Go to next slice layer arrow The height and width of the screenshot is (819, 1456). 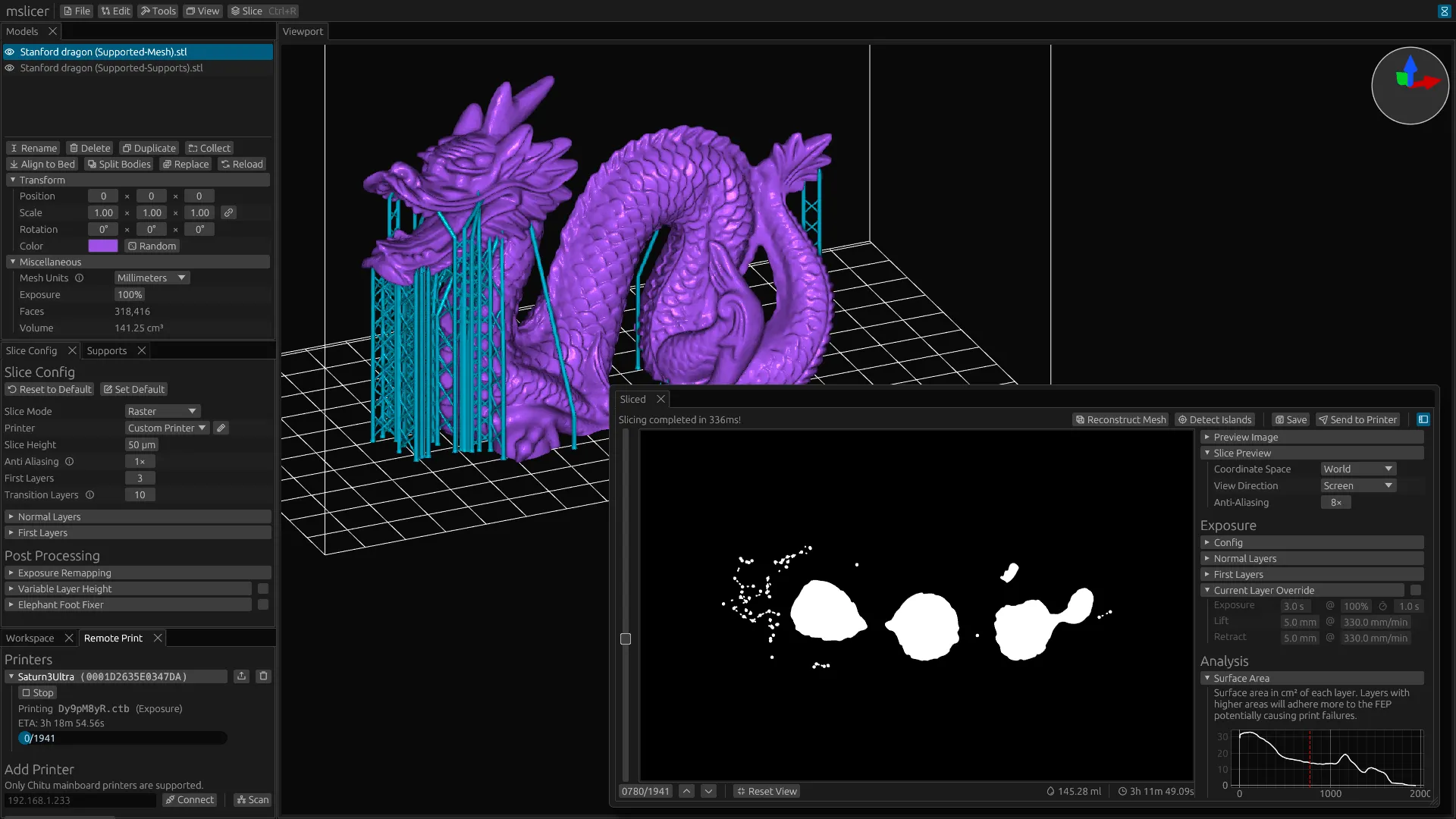point(708,792)
